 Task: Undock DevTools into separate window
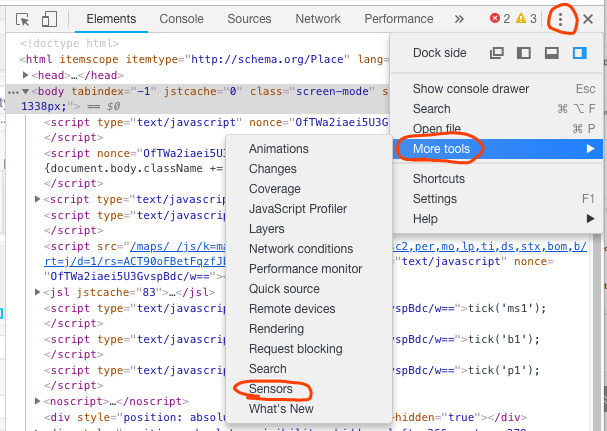coord(497,53)
